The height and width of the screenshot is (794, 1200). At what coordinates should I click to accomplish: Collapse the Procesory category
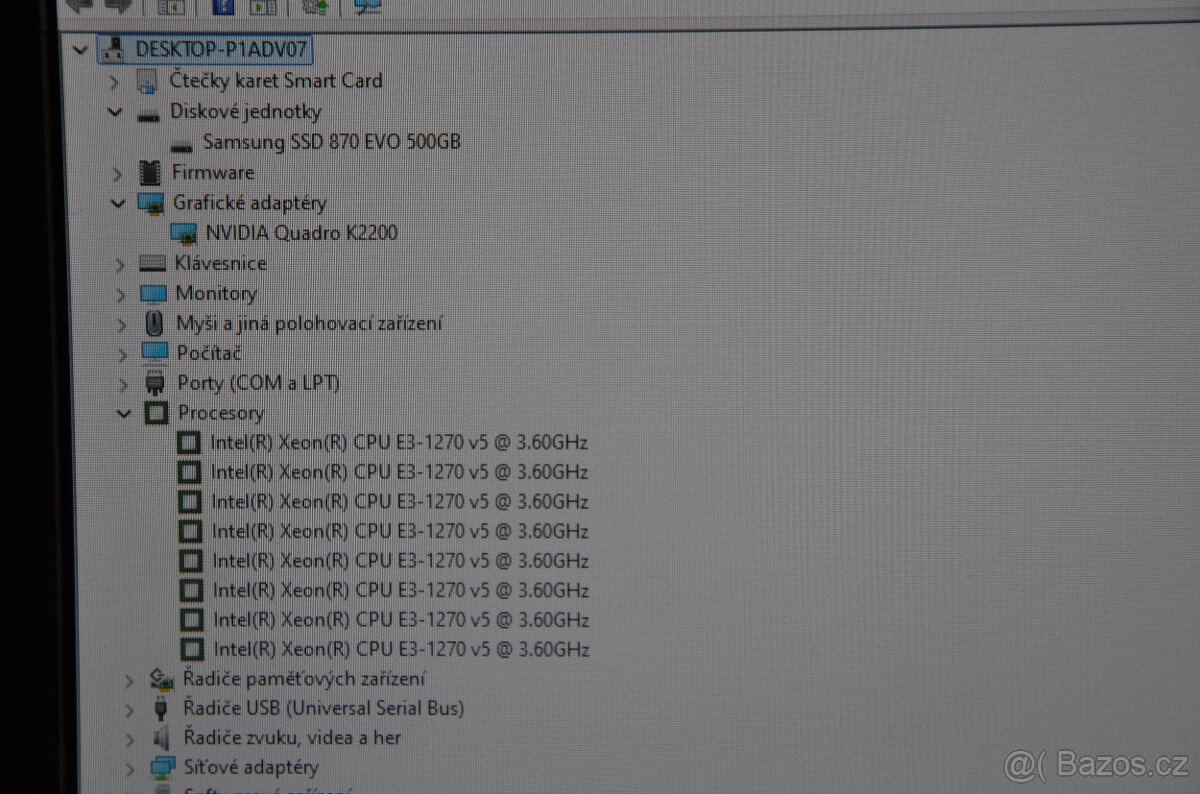(124, 413)
